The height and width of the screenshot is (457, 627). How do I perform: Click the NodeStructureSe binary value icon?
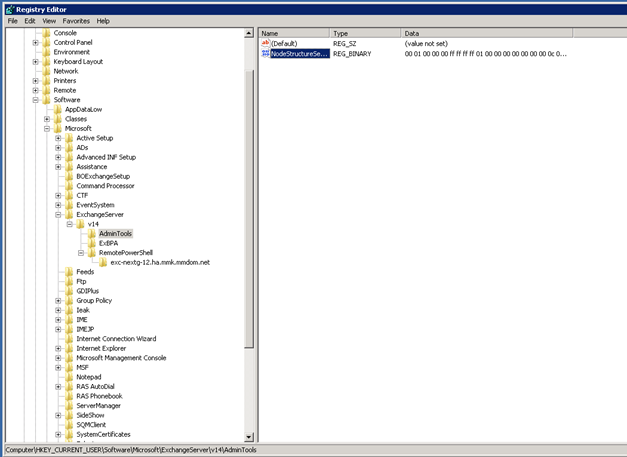tap(266, 54)
